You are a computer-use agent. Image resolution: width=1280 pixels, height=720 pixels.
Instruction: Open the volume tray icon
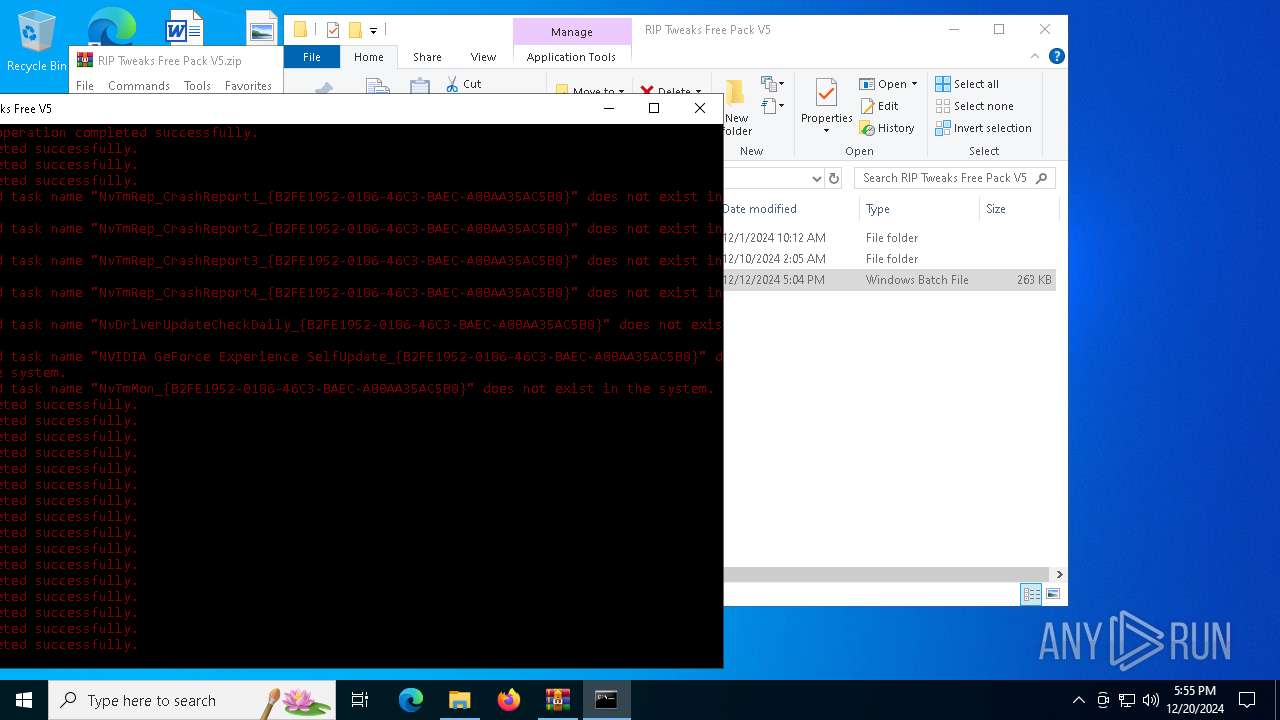[x=1151, y=700]
